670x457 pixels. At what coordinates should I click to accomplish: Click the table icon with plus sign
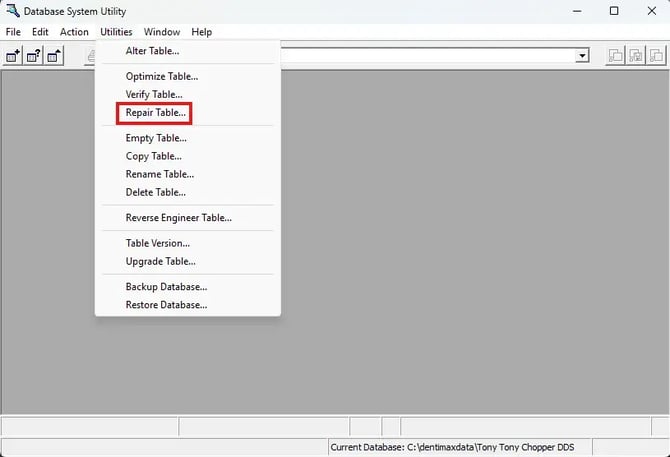tap(13, 56)
